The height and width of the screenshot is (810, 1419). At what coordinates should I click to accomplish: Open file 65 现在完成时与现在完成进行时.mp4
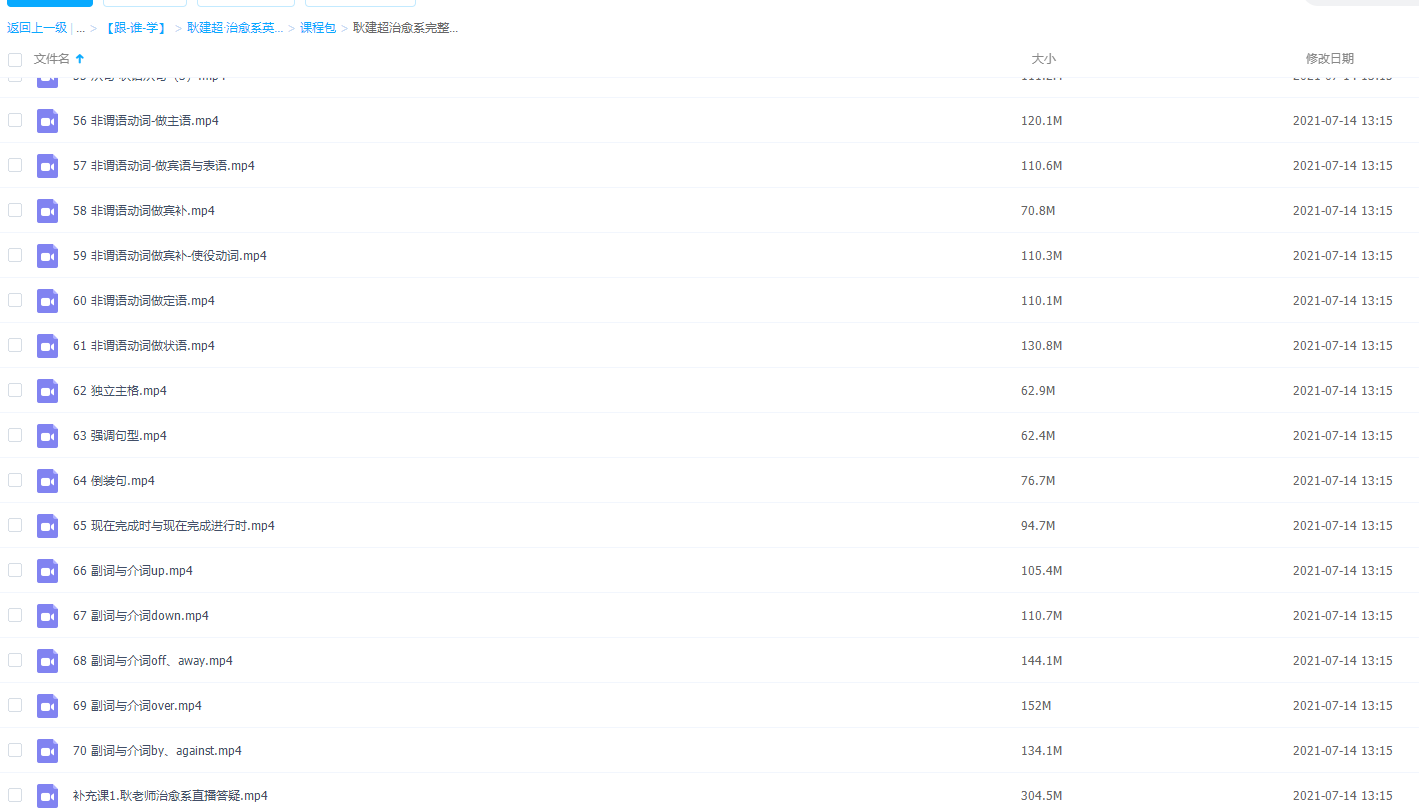173,526
